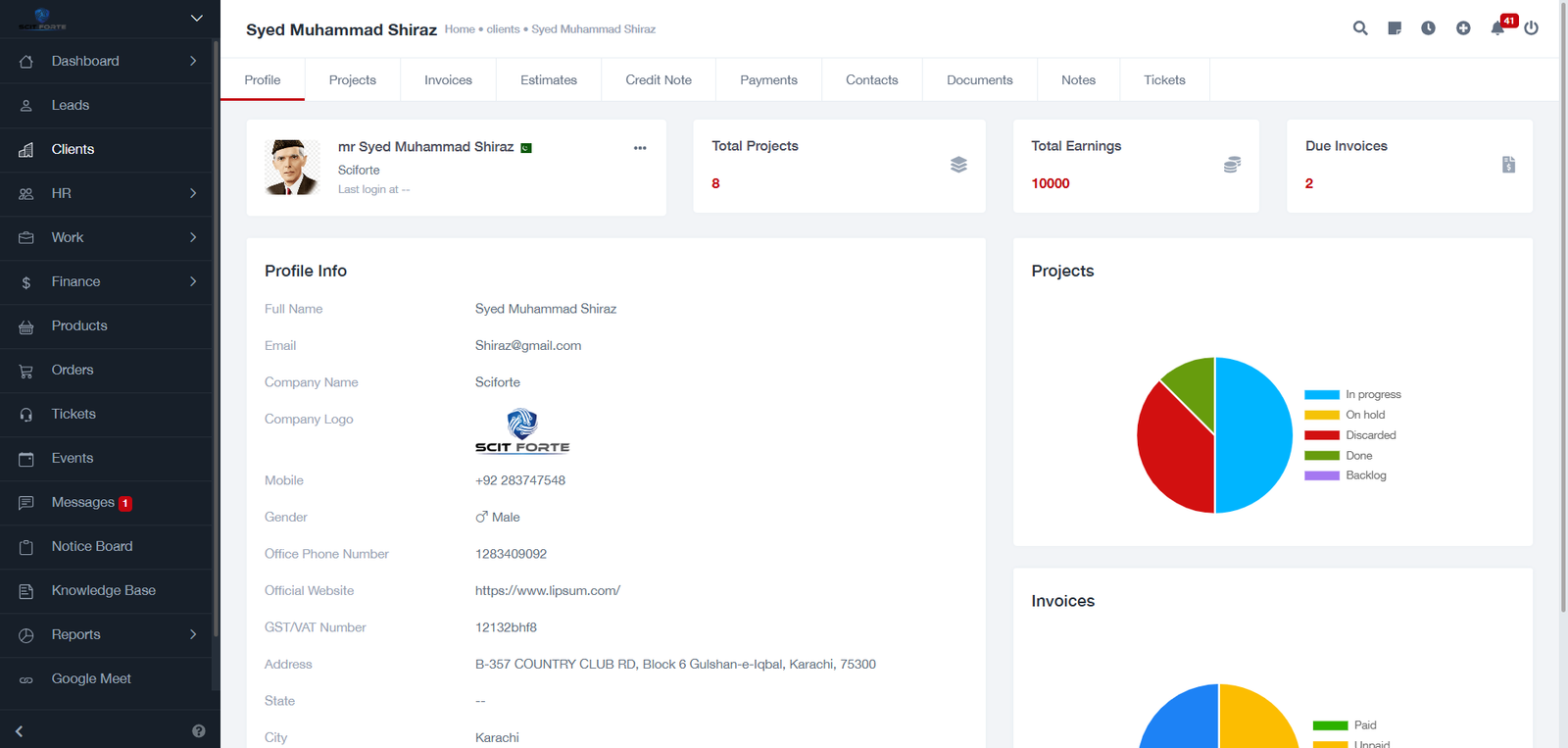Select the Profile tab

pos(263,79)
